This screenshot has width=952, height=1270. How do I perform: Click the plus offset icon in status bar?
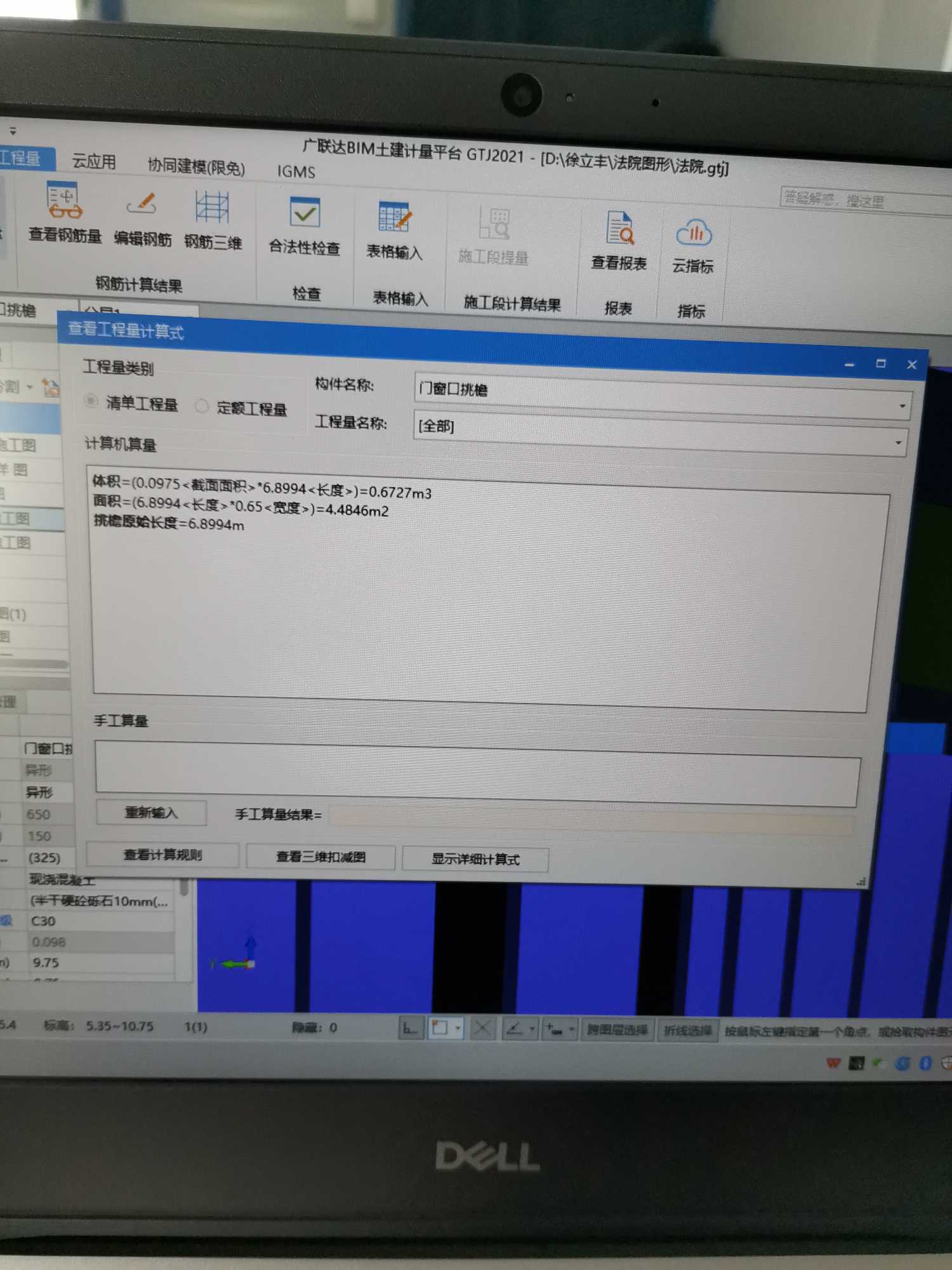click(555, 1029)
